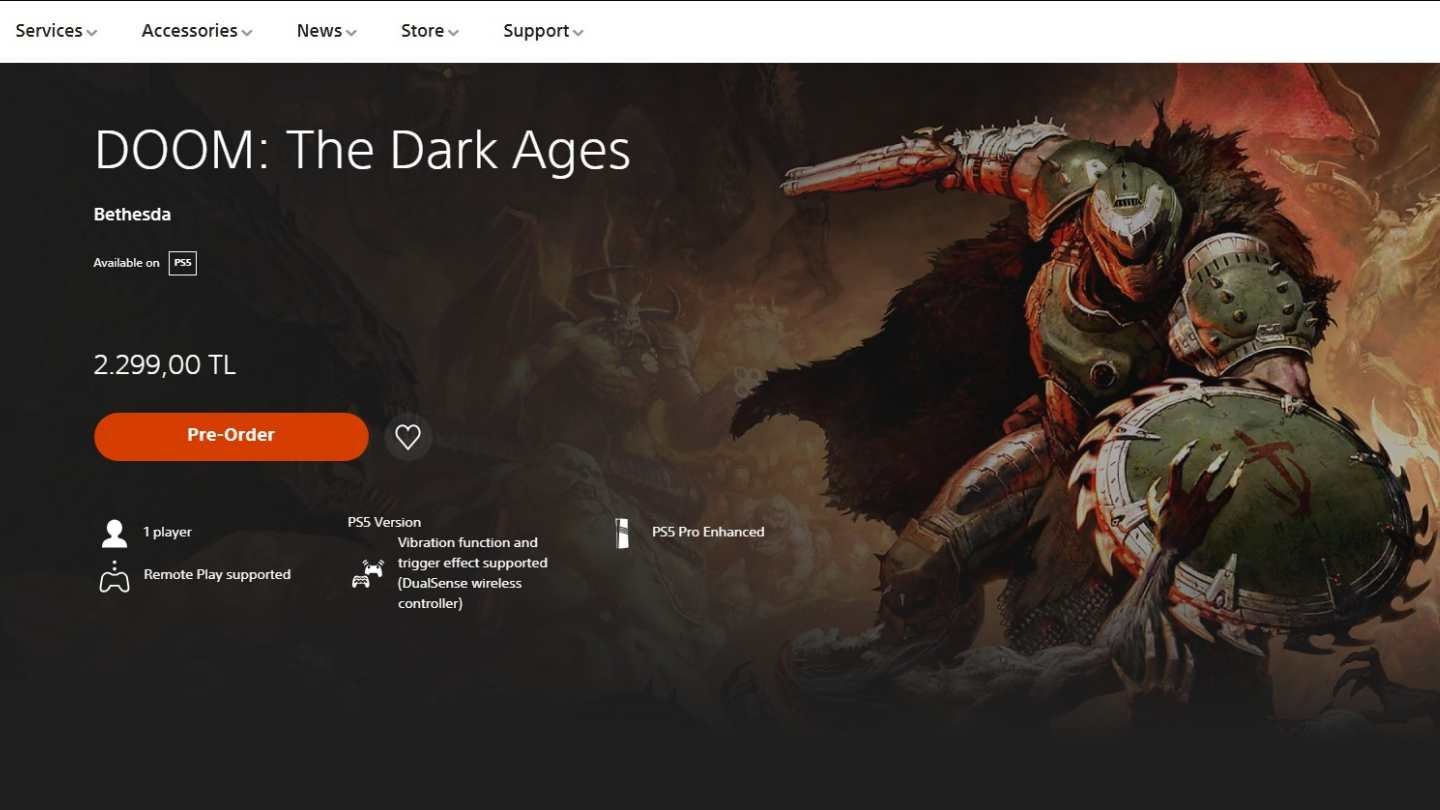Click the Remote Play controller icon
The image size is (1440, 810).
114,577
